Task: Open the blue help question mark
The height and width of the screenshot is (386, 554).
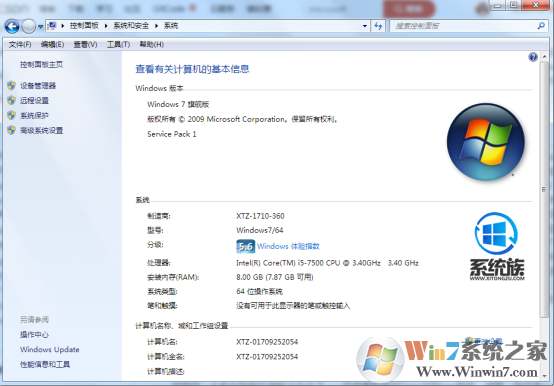Action: click(533, 57)
